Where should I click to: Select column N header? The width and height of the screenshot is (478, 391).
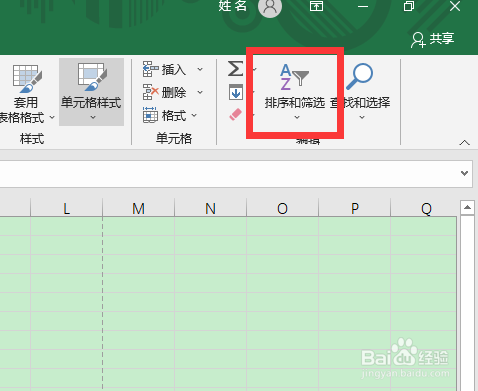pos(210,208)
